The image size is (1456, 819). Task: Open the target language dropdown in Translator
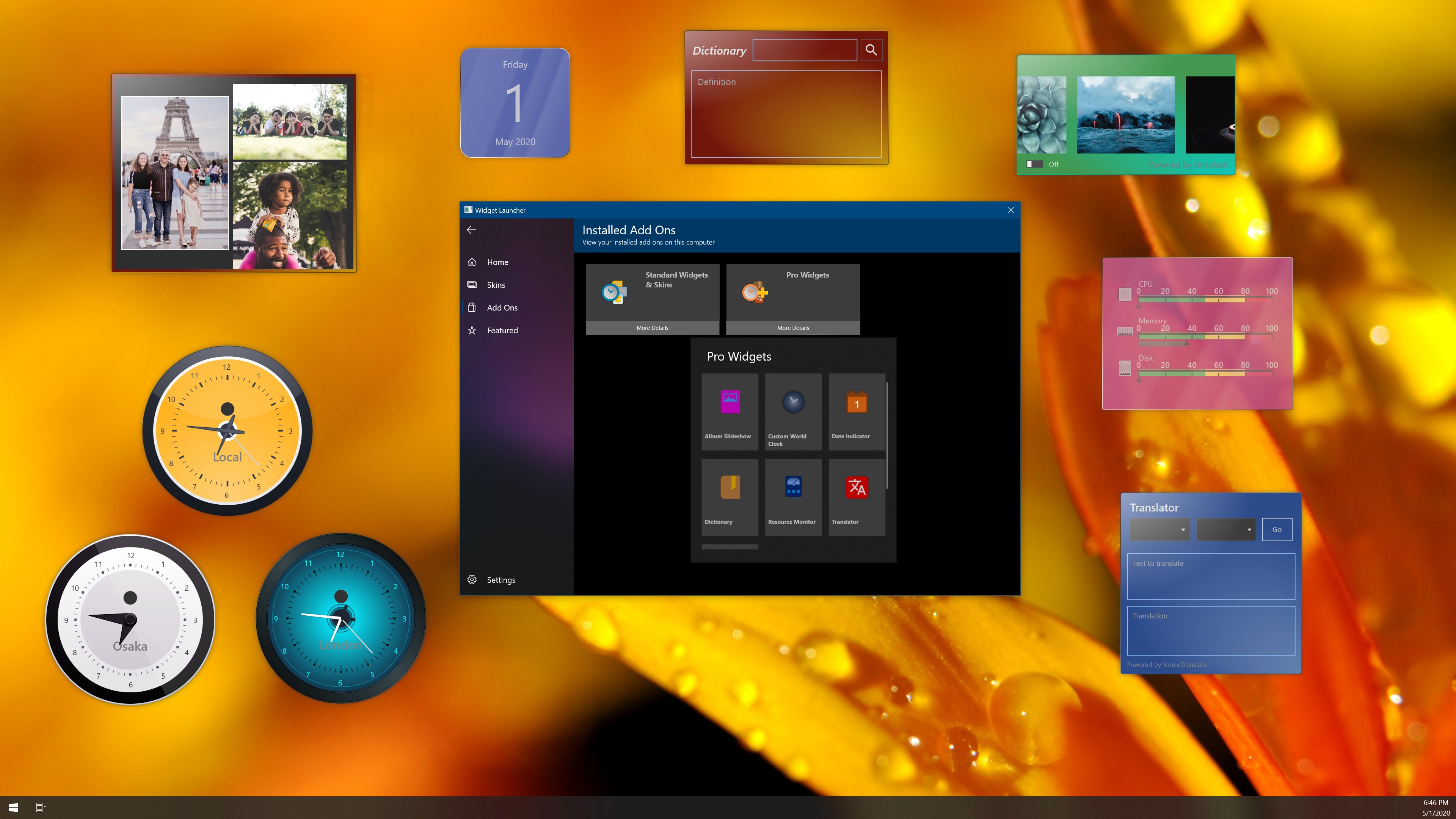tap(1225, 529)
